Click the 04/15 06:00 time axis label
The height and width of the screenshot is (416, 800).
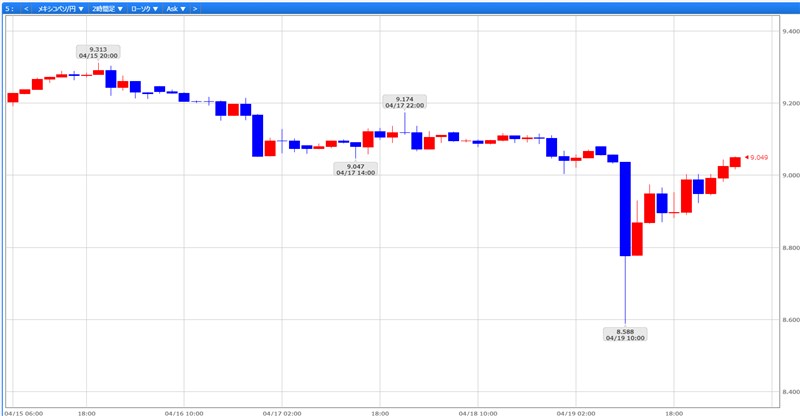coord(24,411)
